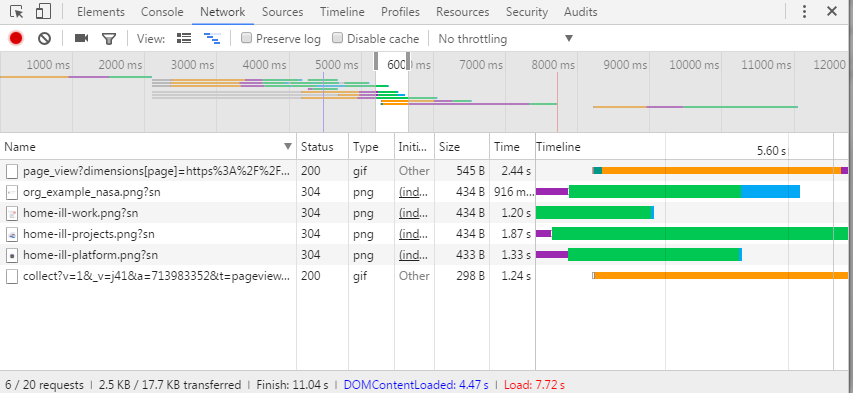Select the collect?v=1&_v=j41 request name

[156, 276]
